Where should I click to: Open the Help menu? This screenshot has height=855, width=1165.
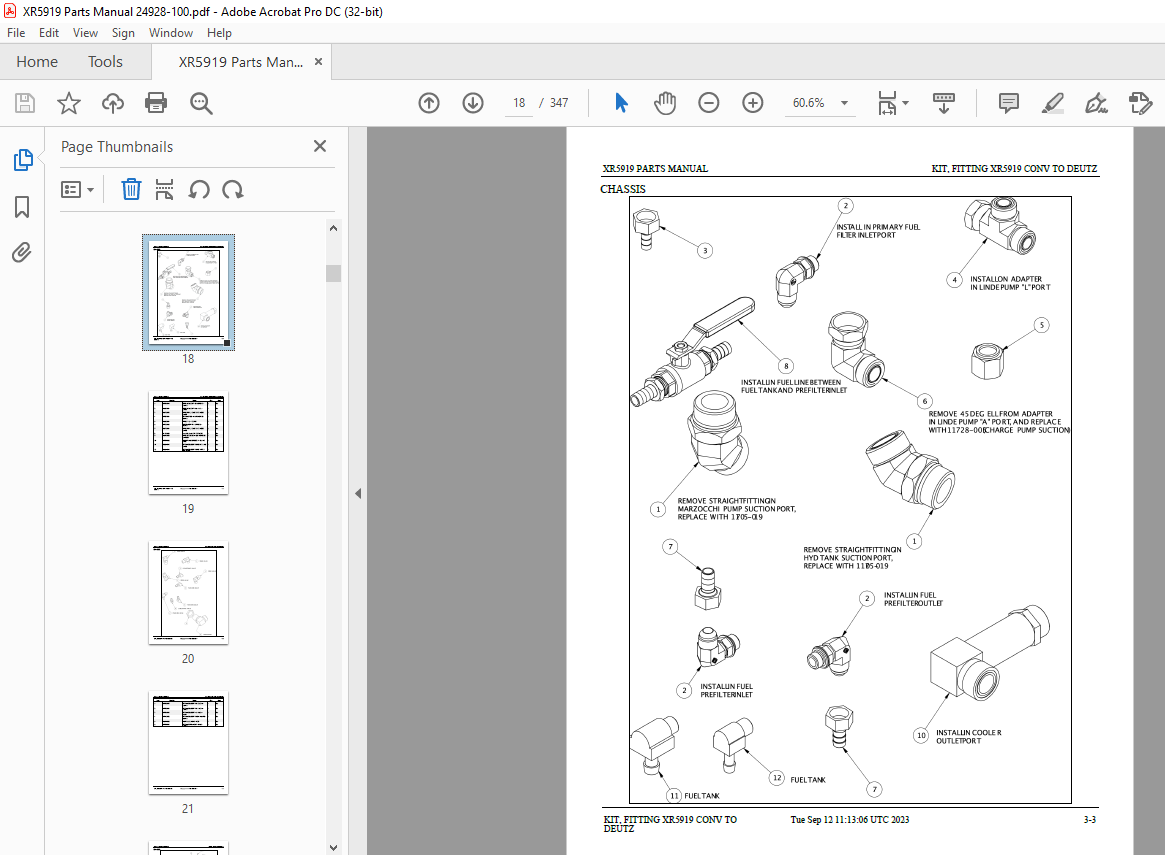(x=219, y=33)
